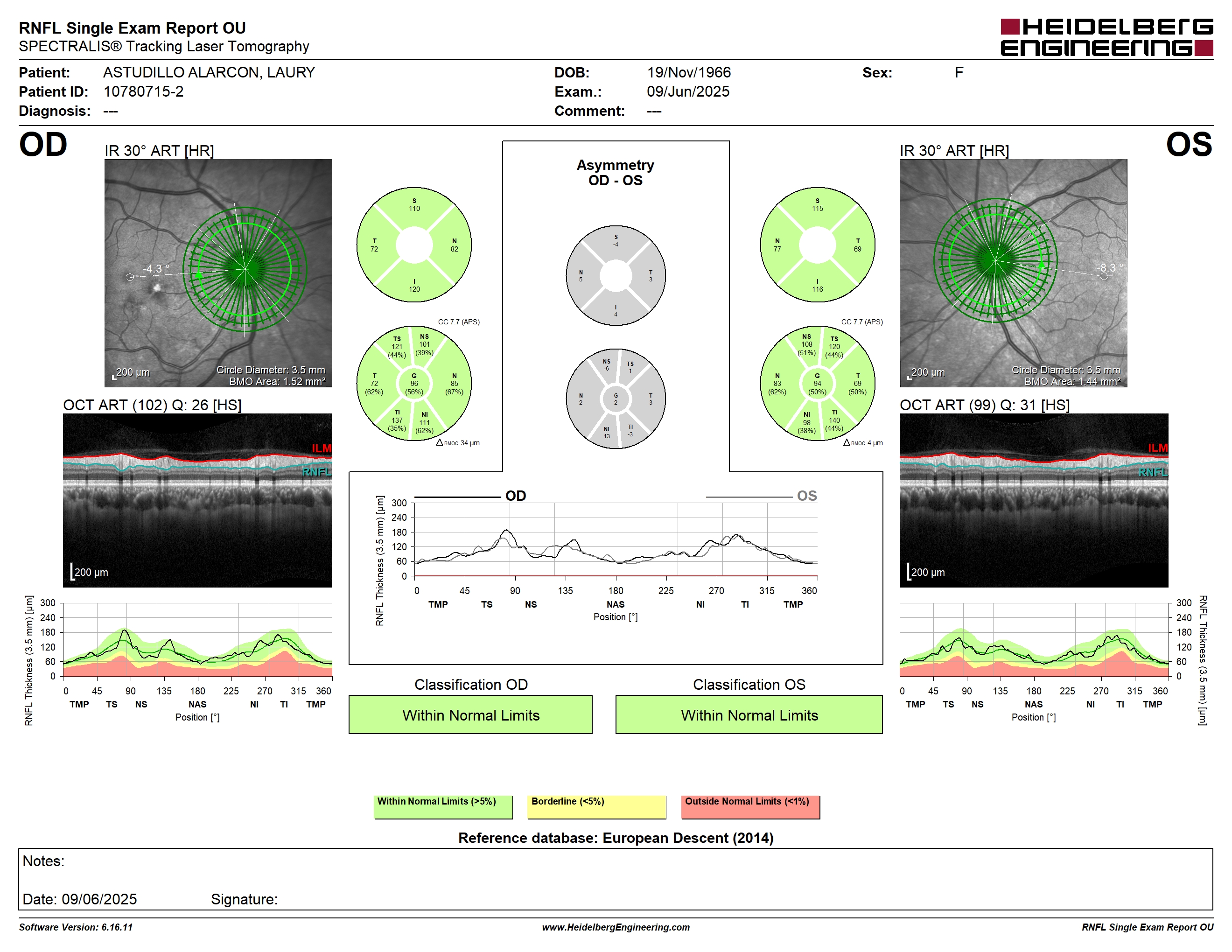Viewport: 1232px width, 952px height.
Task: Click the www.HeidelbergEngineering.com link
Action: (x=616, y=927)
